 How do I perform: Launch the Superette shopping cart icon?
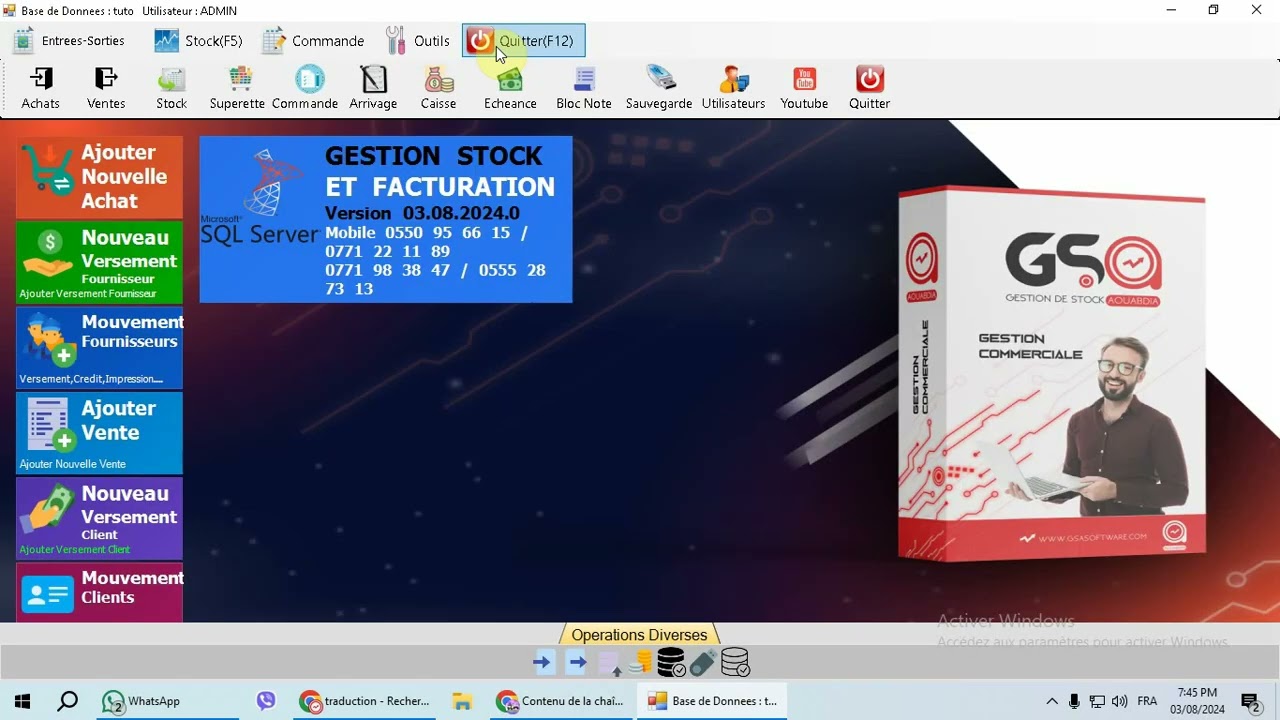click(x=238, y=88)
